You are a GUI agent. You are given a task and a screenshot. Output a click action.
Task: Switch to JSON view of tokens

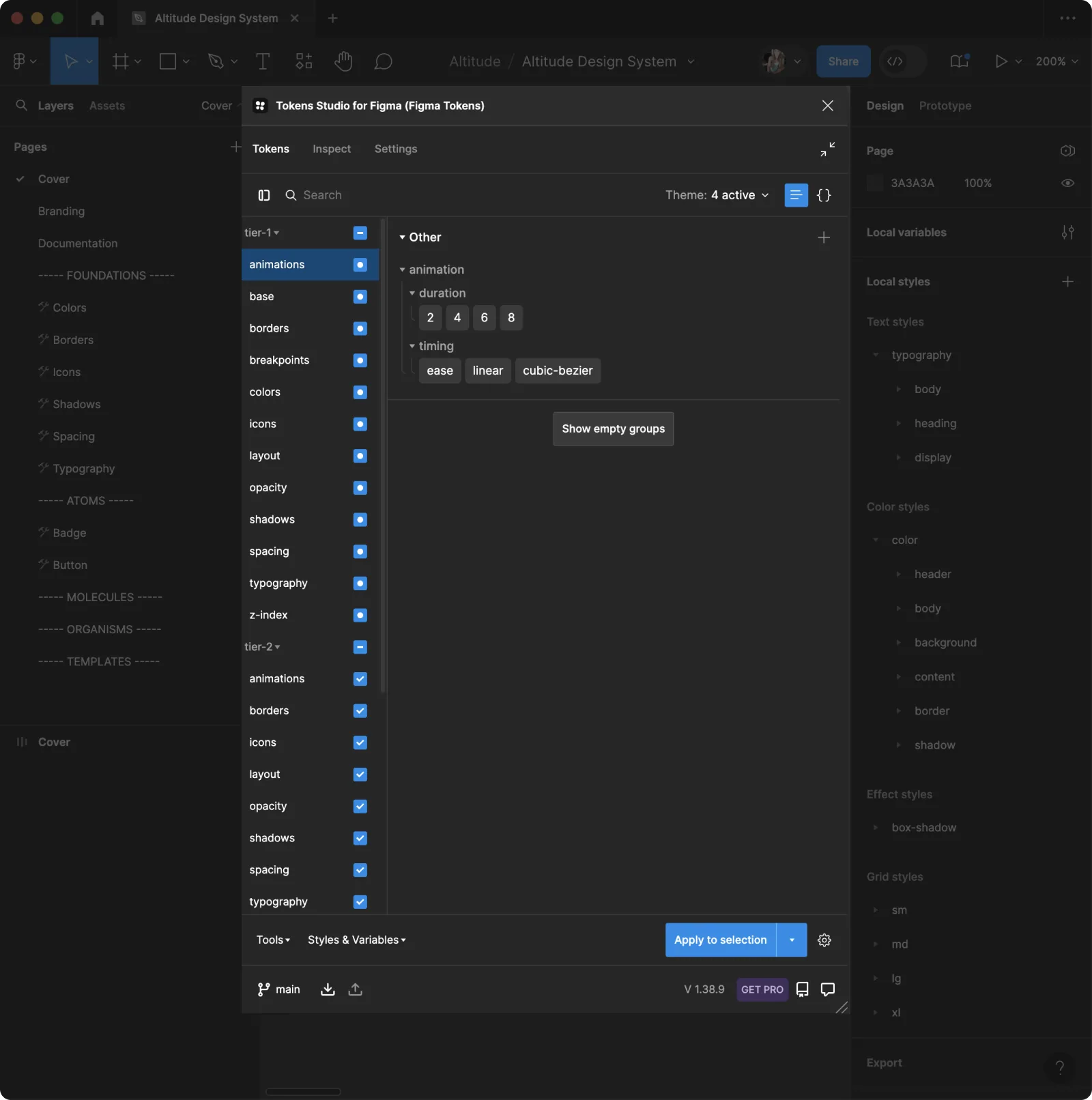point(824,195)
